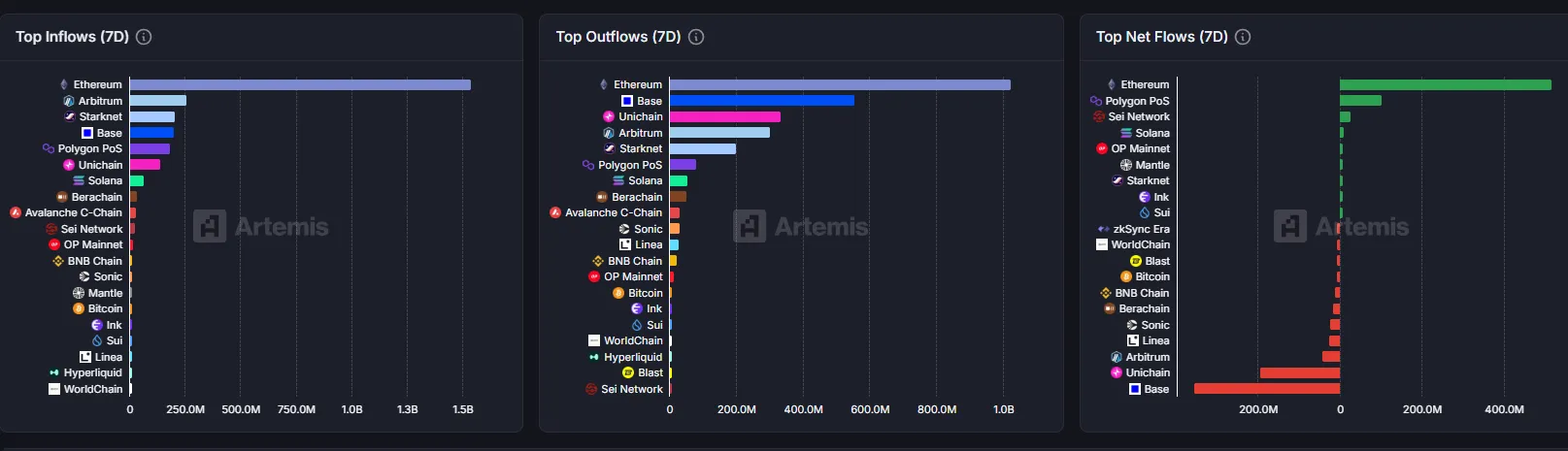The width and height of the screenshot is (1568, 451).
Task: Click the Base icon in Top Outflows chart
Action: [x=627, y=101]
